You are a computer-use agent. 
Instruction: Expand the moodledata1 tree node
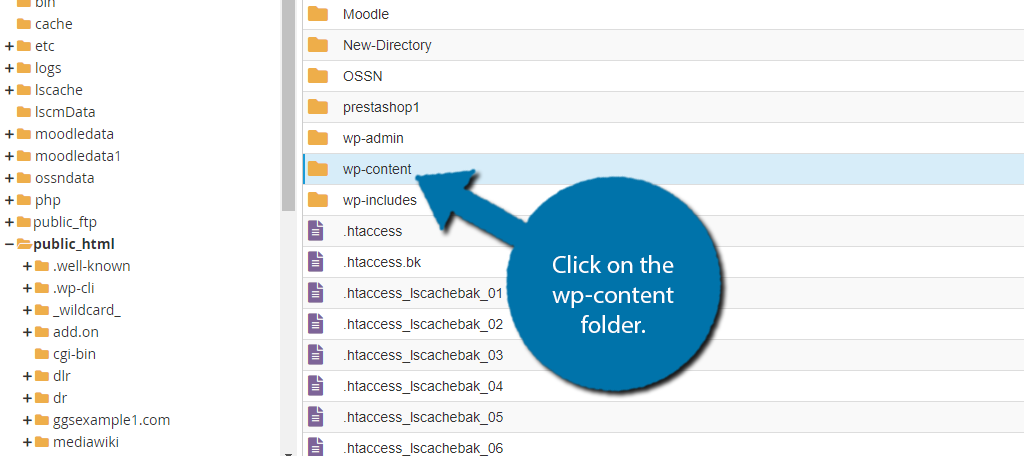tap(9, 157)
